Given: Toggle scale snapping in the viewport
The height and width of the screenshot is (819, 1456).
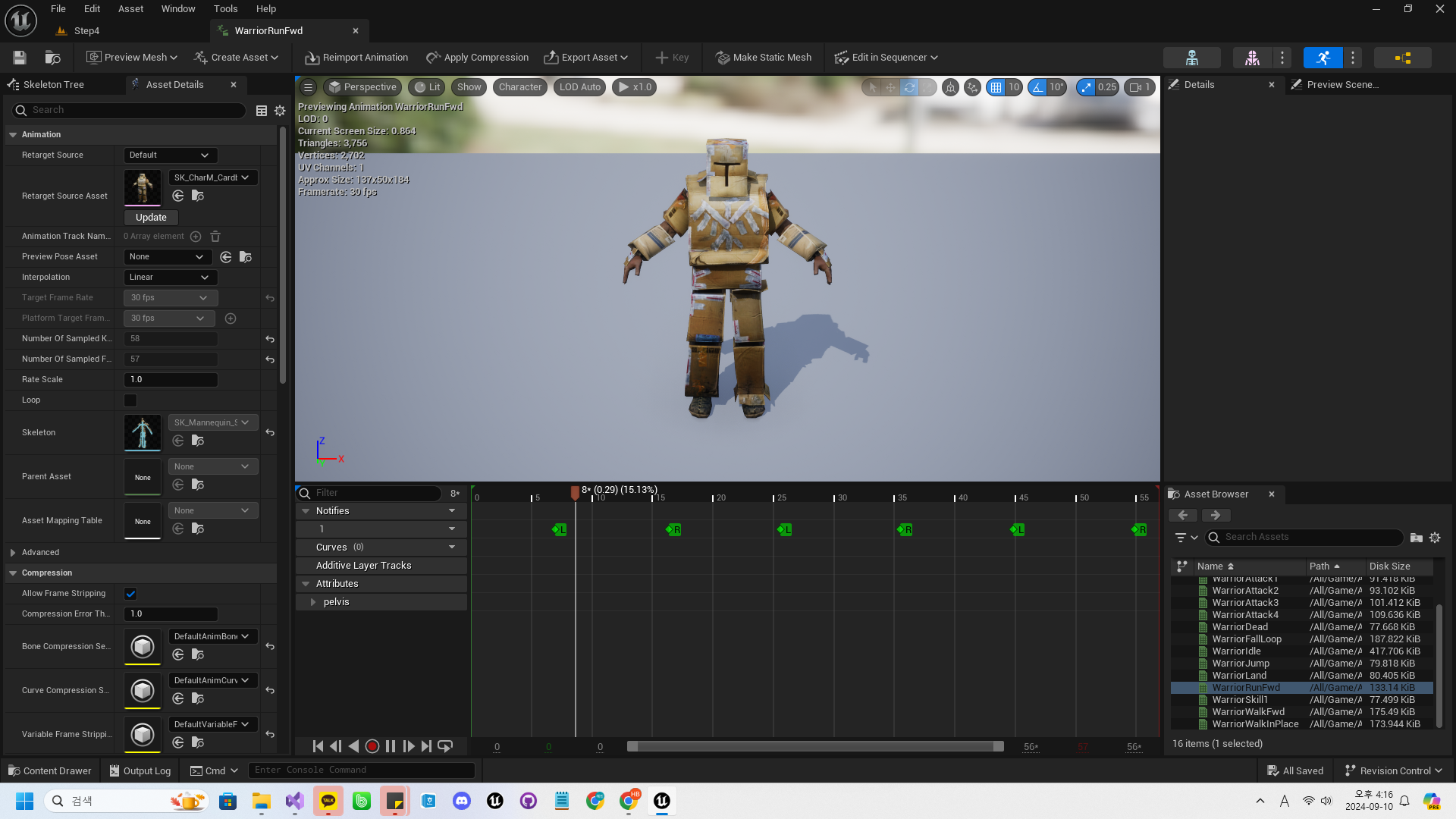Looking at the screenshot, I should [1086, 87].
